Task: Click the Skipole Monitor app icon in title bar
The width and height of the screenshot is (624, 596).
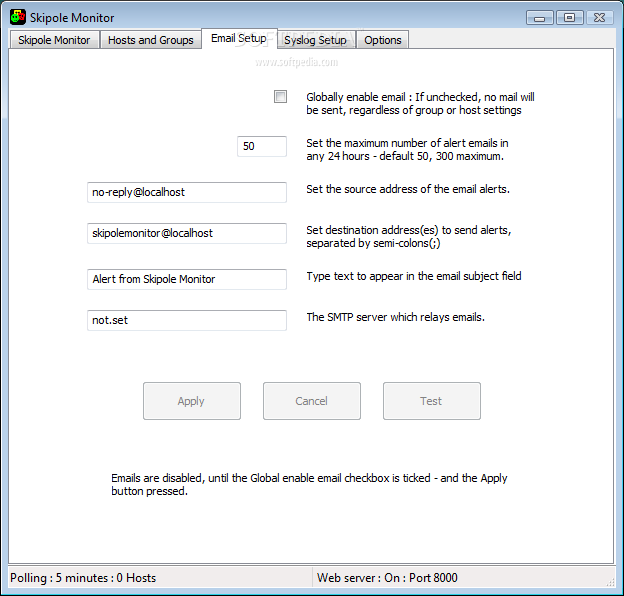Action: click(x=18, y=17)
